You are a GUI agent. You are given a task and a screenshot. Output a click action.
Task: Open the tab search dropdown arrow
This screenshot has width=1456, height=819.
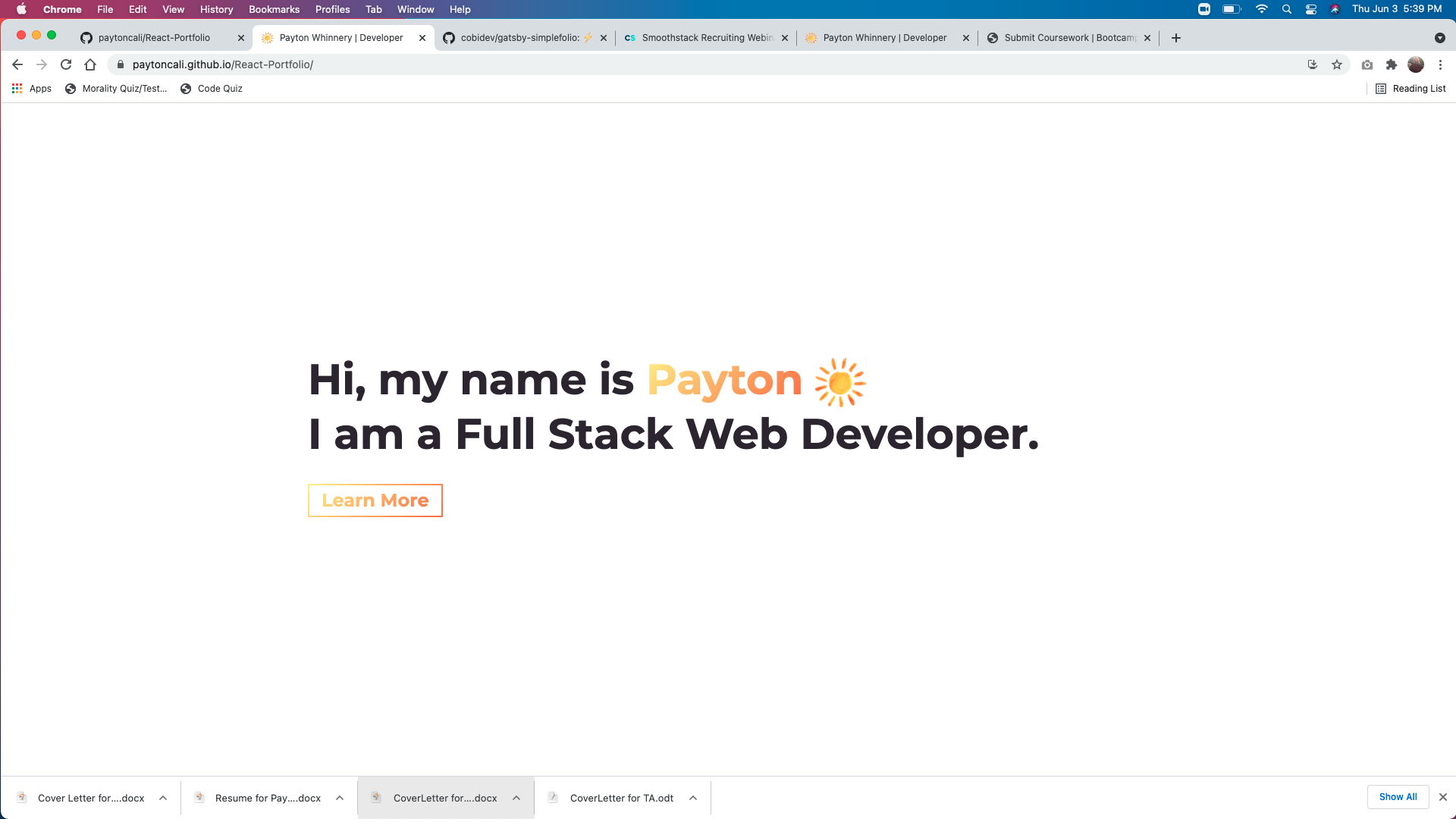tap(1439, 38)
